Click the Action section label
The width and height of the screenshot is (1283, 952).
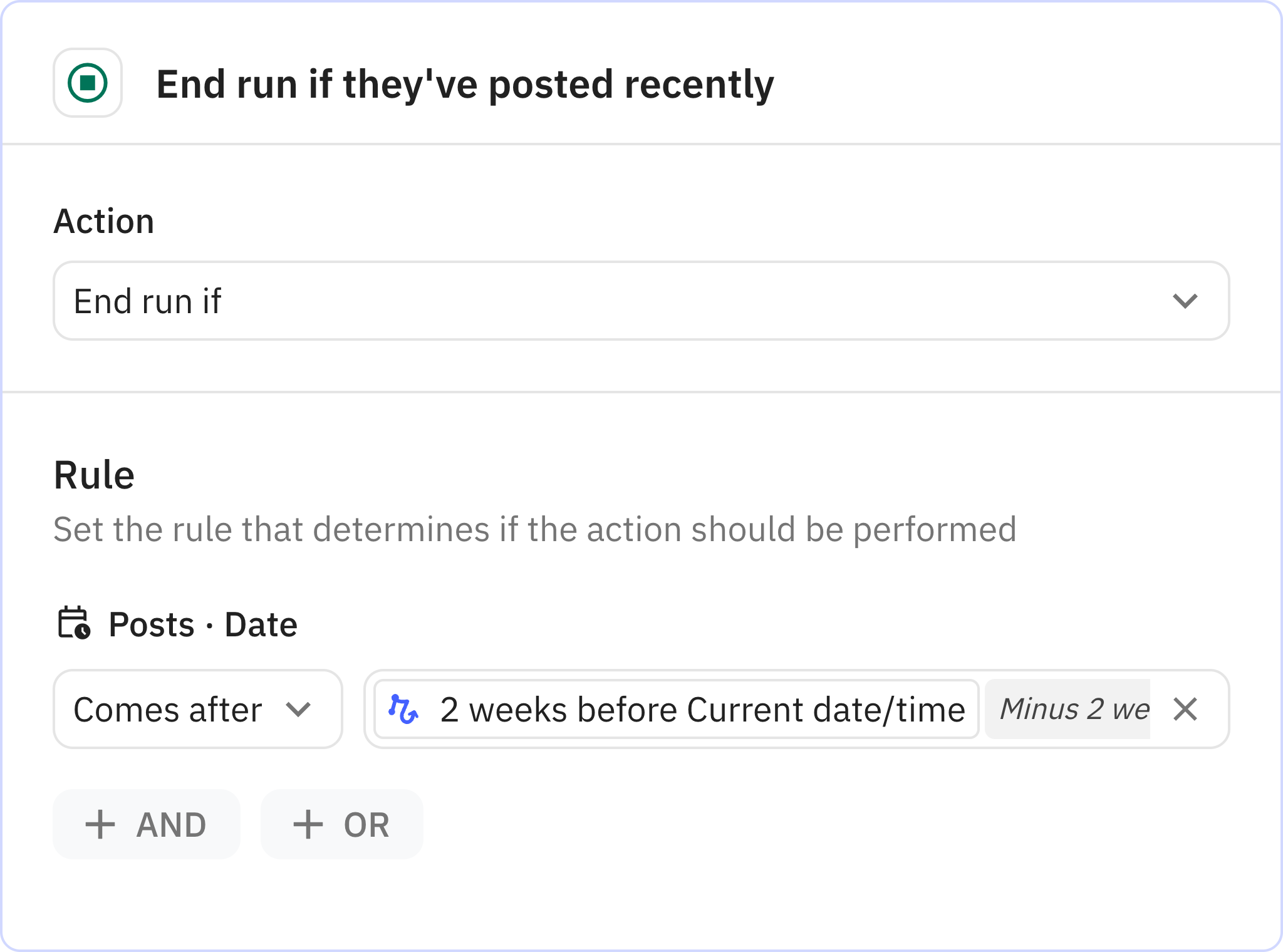[104, 221]
